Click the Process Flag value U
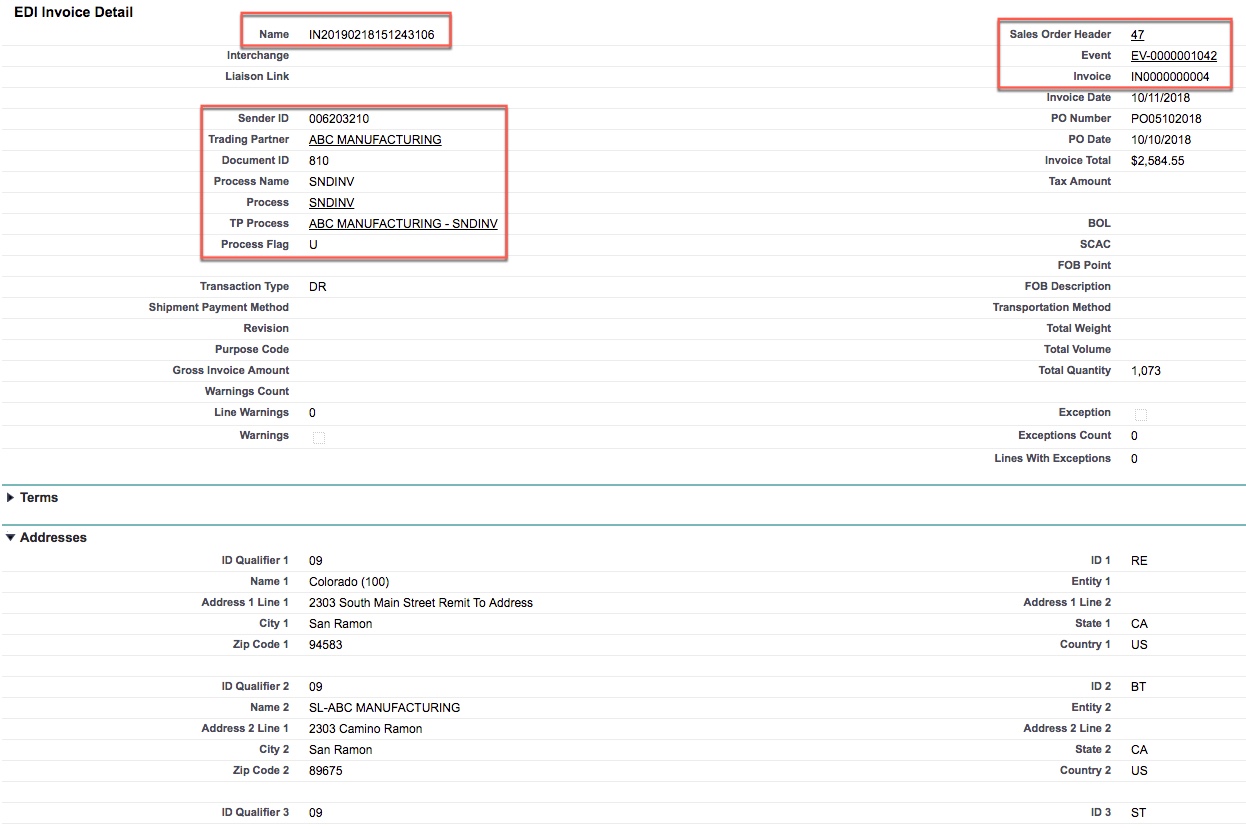Image resolution: width=1246 pixels, height=828 pixels. click(x=314, y=245)
